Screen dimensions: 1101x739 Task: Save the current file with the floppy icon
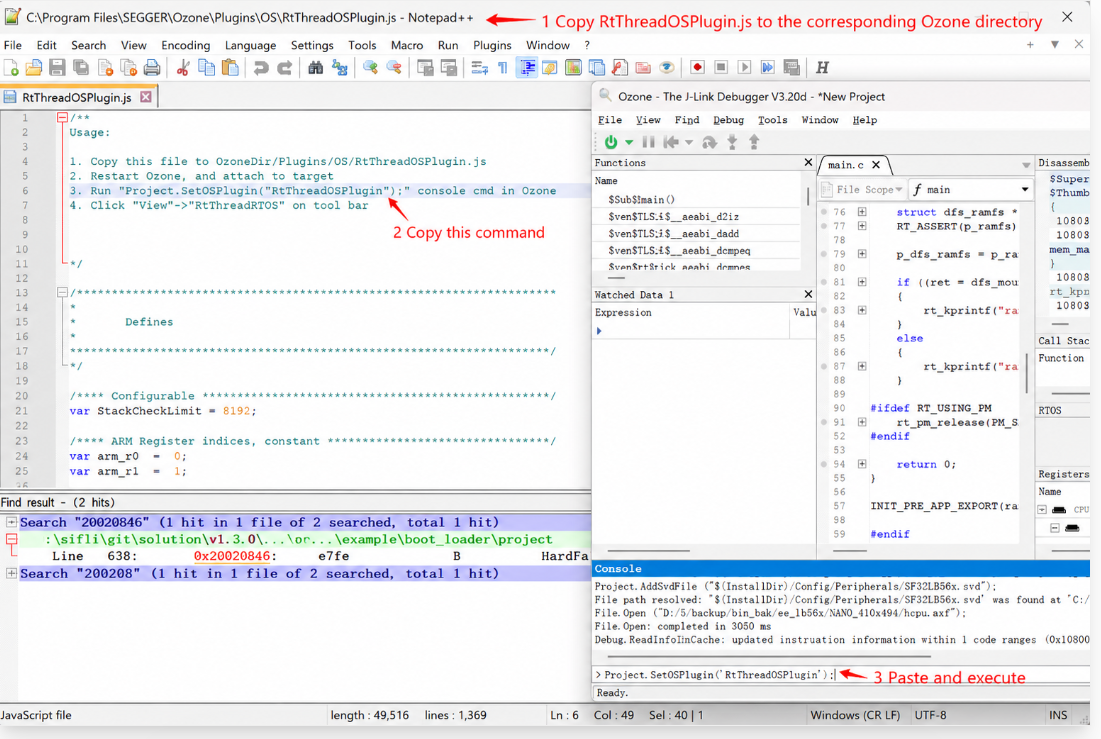[58, 67]
